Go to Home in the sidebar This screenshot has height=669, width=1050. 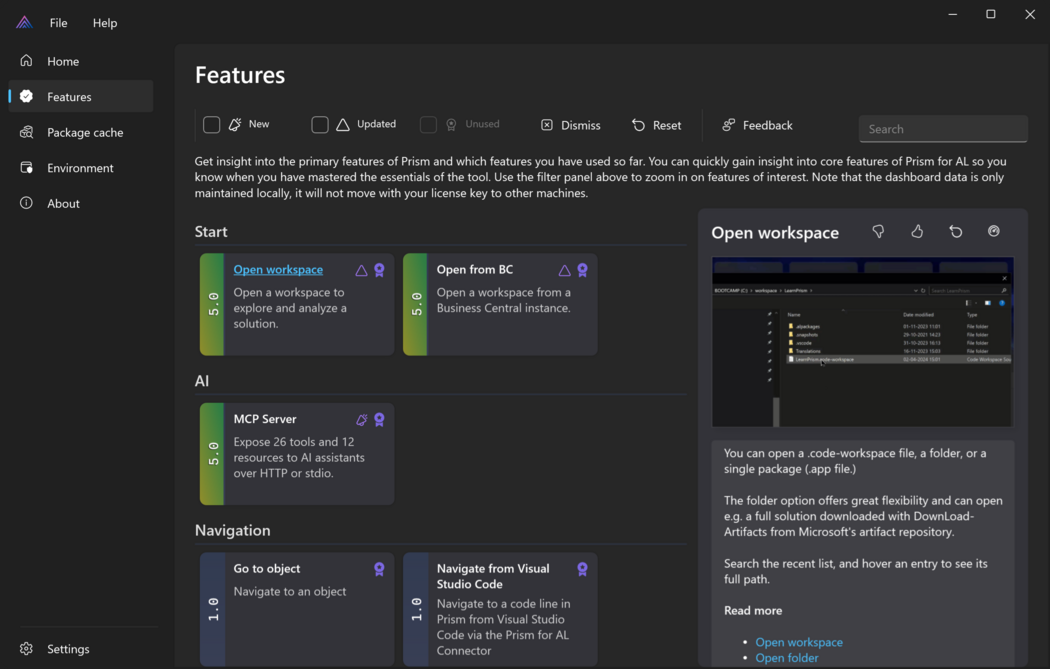tap(80, 61)
